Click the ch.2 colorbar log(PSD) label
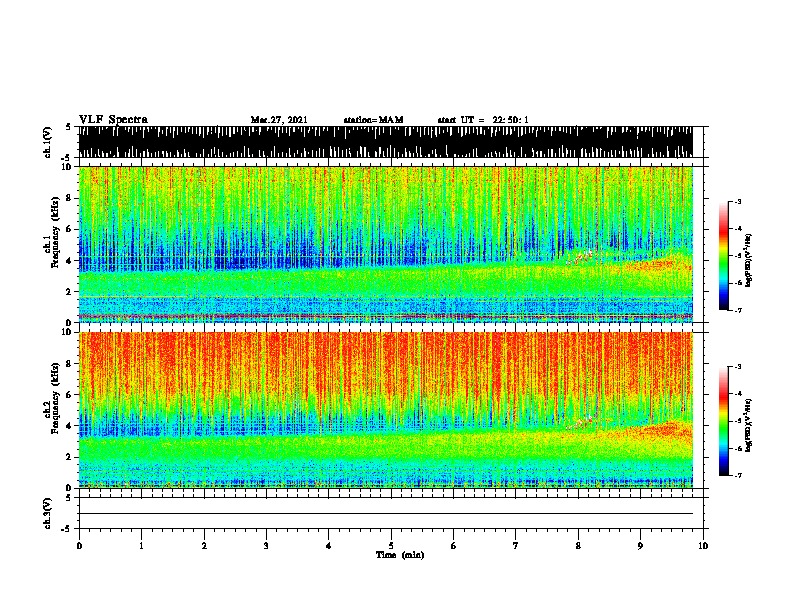 (x=748, y=425)
